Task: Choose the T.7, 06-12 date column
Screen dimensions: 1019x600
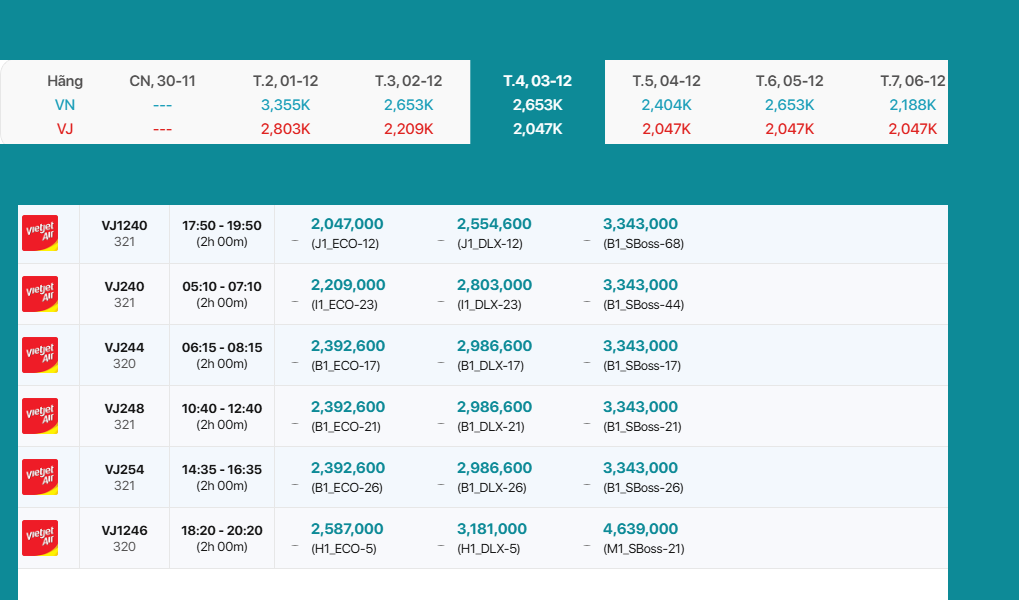Action: 912,81
